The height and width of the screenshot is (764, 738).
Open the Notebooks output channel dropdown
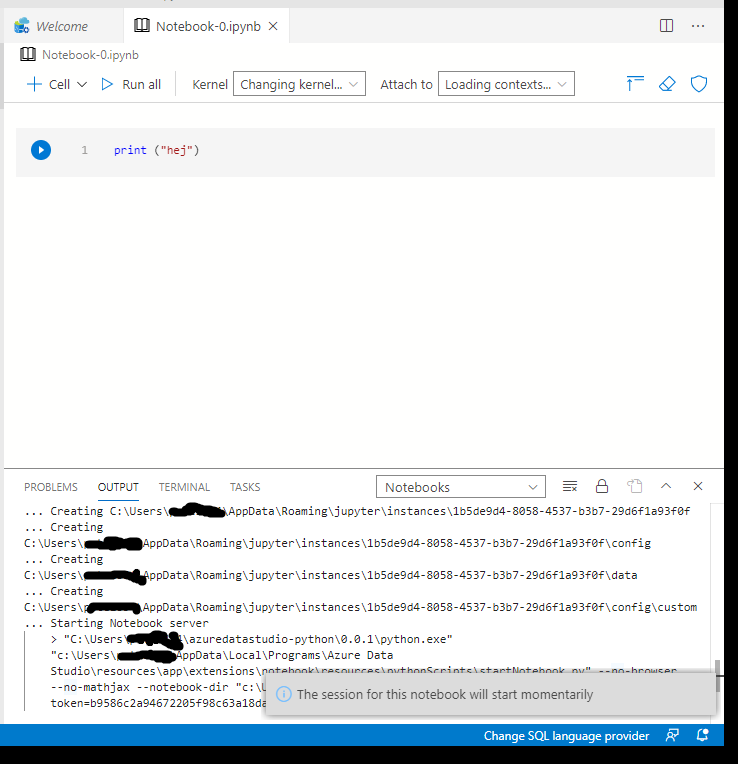[x=460, y=487]
